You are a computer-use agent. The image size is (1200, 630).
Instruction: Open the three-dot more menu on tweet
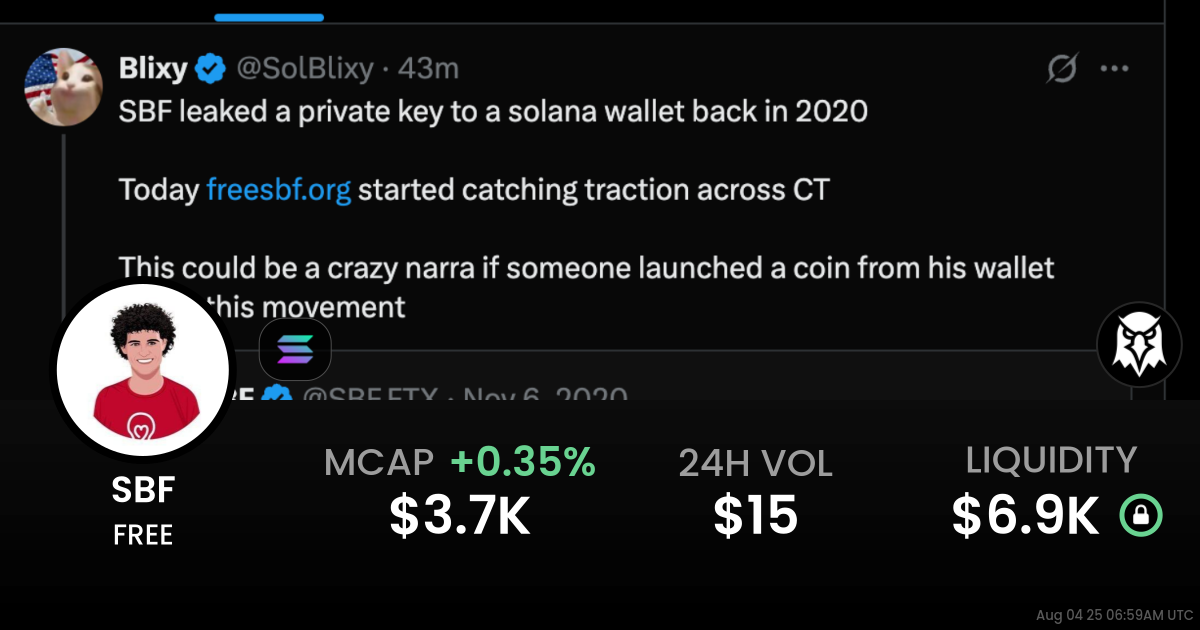pos(1114,69)
